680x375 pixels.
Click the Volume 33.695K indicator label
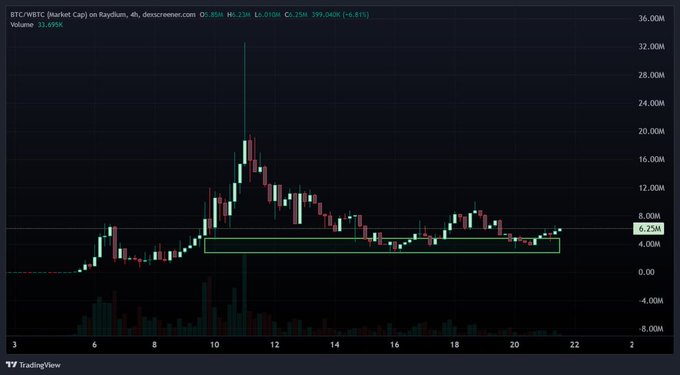36,25
